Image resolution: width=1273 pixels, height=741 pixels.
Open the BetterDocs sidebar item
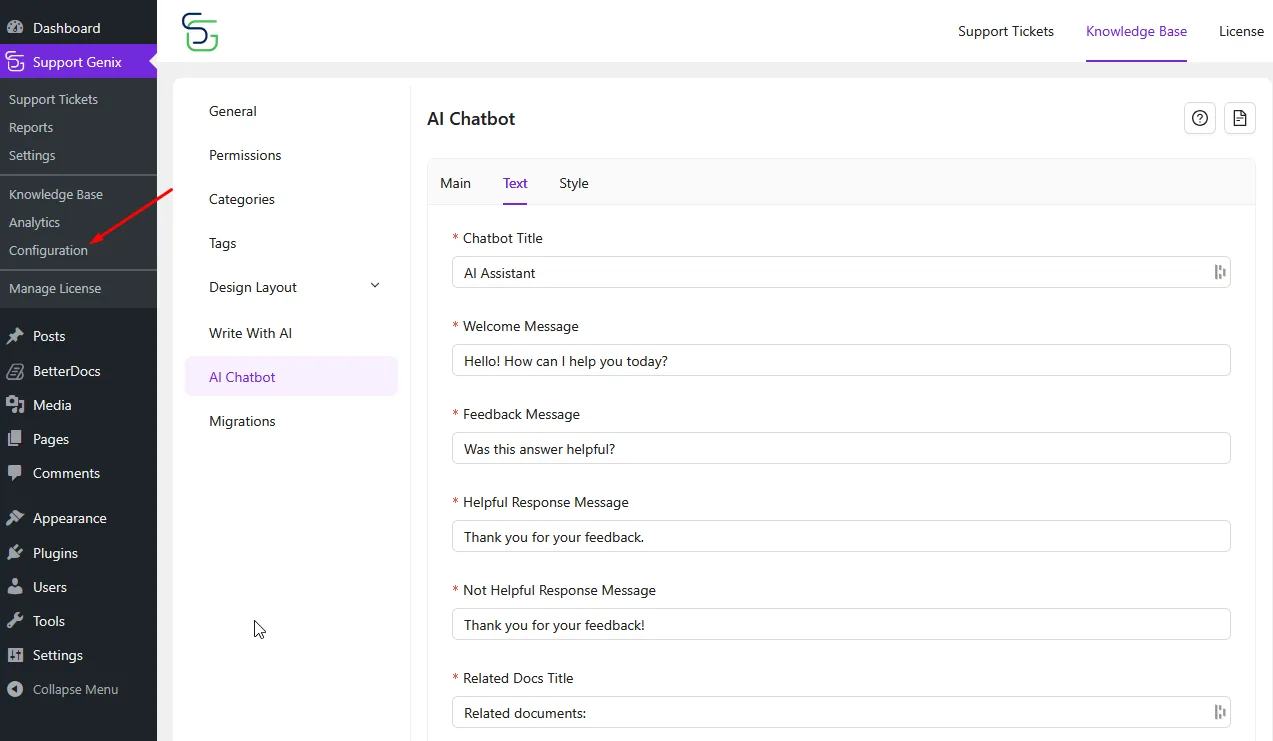point(66,371)
